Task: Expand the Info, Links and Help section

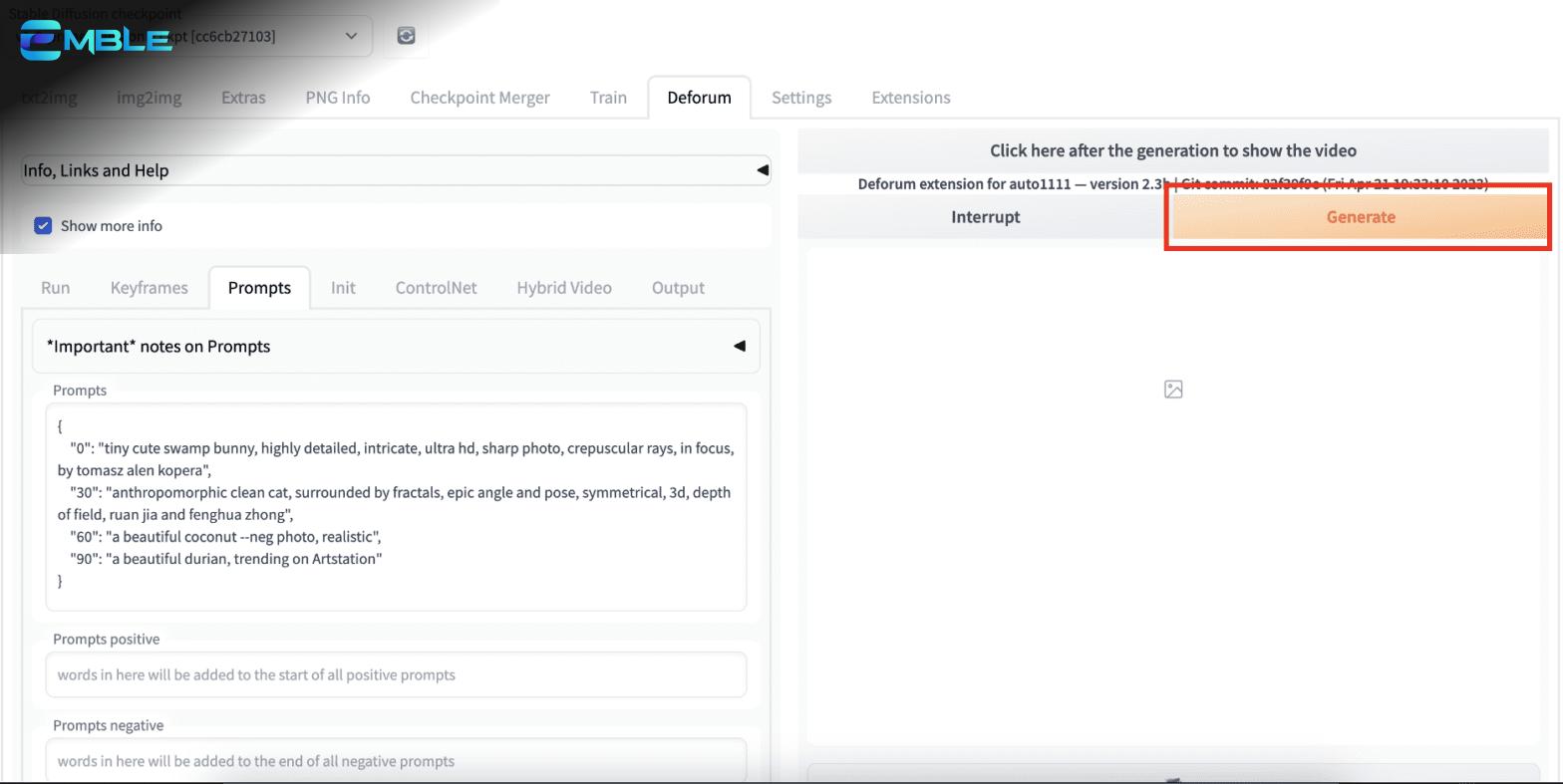Action: coord(396,170)
